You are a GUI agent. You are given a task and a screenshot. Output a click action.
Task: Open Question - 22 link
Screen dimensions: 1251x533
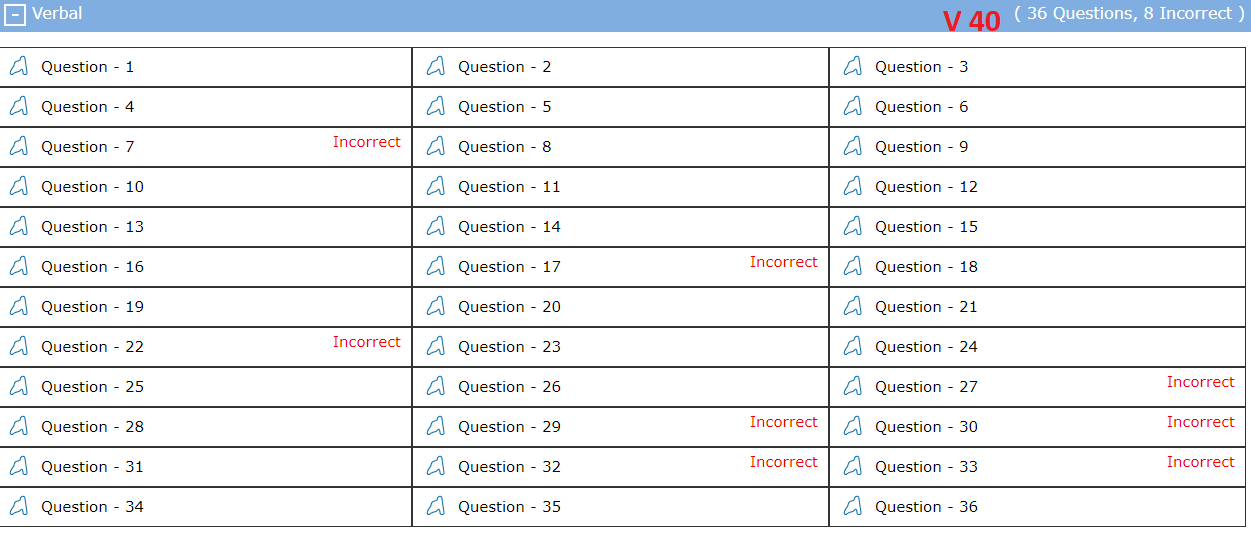[x=92, y=347]
